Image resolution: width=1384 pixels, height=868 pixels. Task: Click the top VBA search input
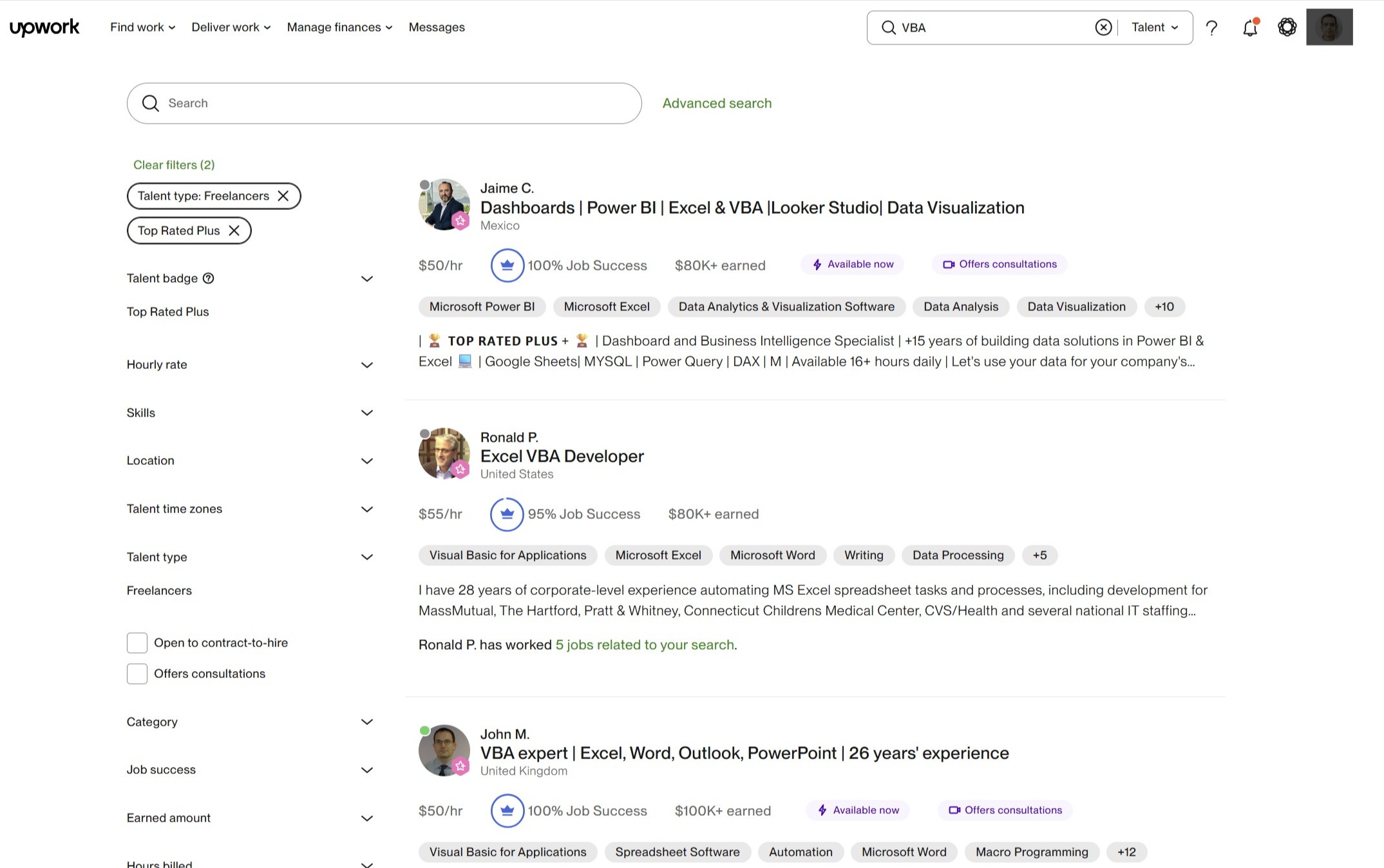click(992, 28)
